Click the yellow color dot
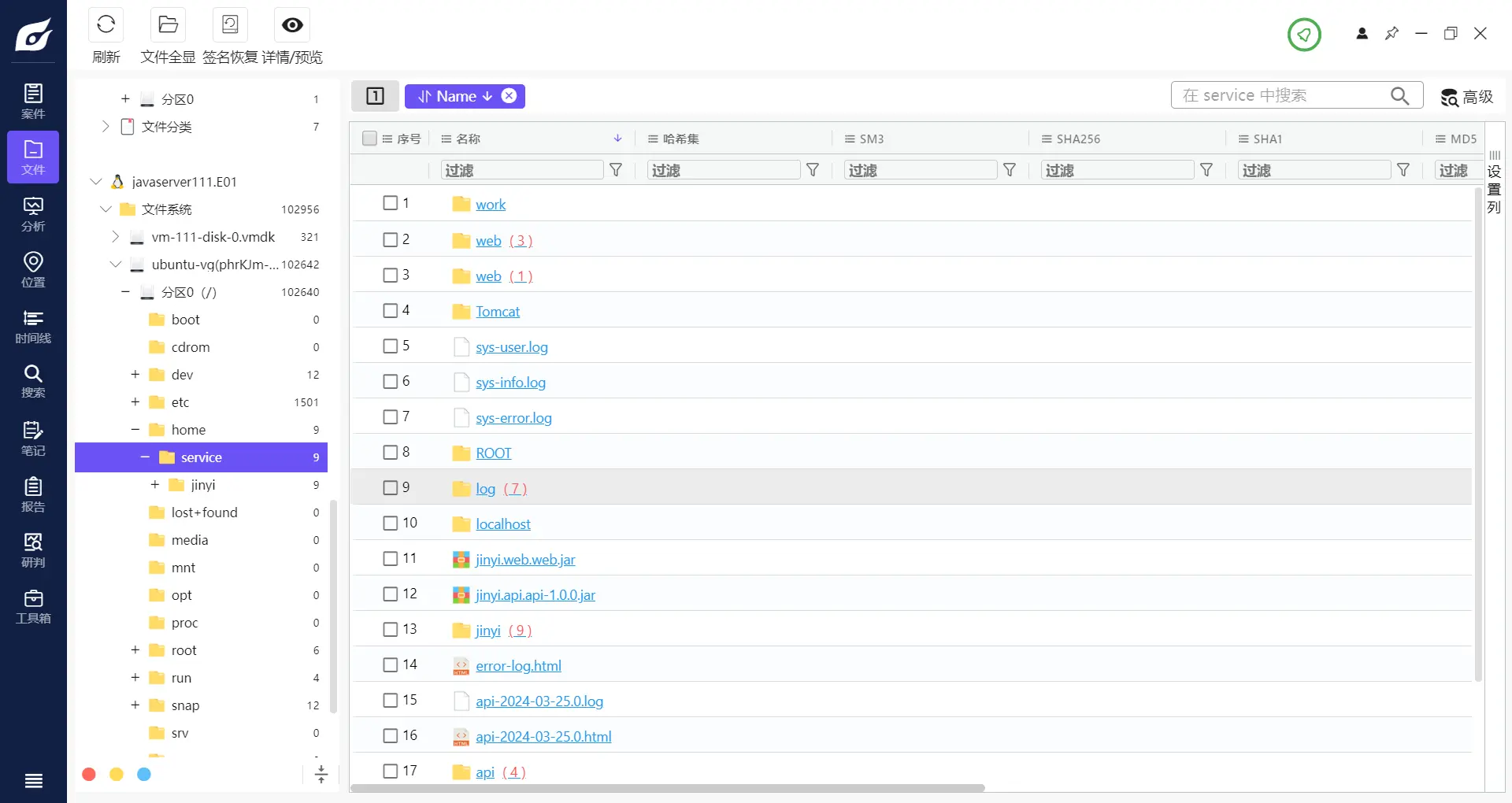 click(117, 775)
